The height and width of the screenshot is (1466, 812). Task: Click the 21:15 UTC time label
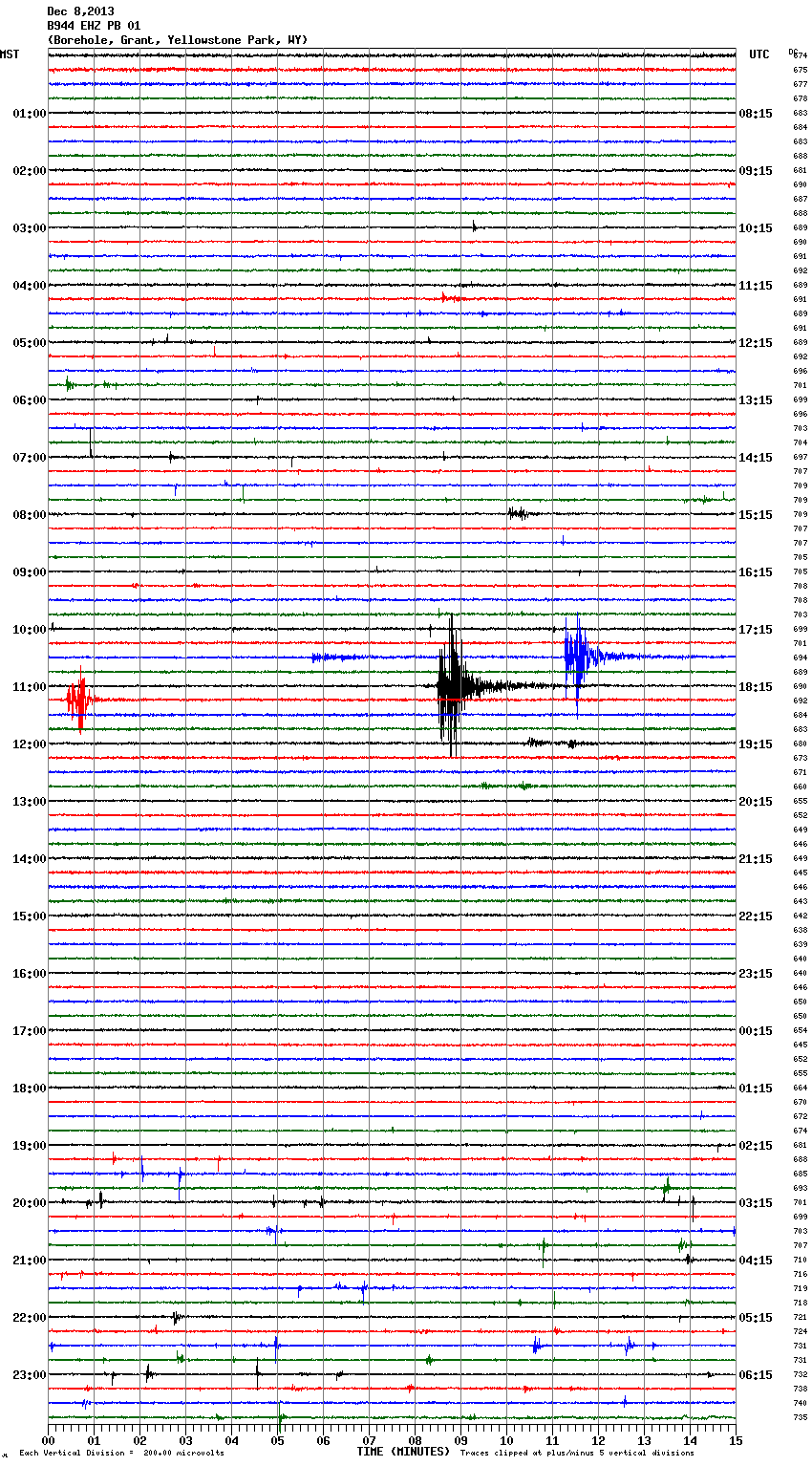coord(756,859)
